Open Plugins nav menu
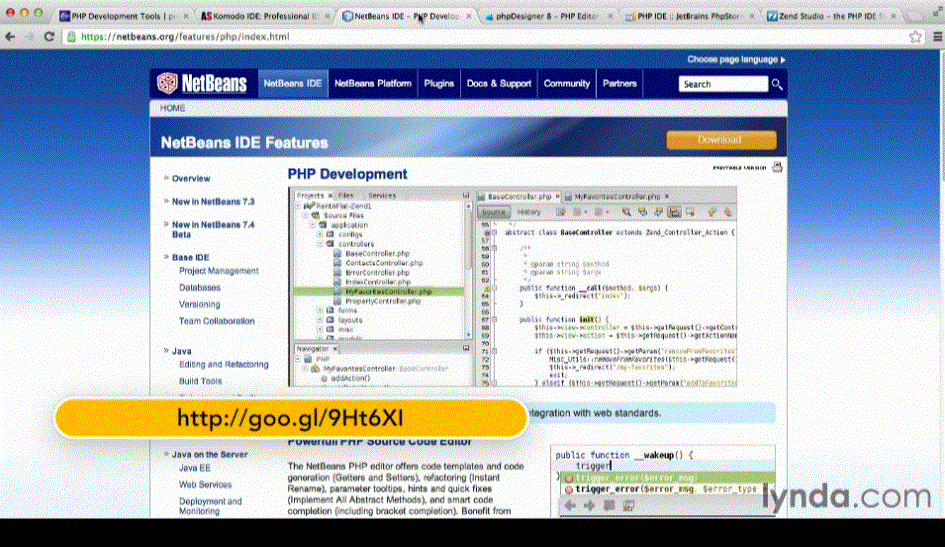The width and height of the screenshot is (945, 547). pos(439,84)
